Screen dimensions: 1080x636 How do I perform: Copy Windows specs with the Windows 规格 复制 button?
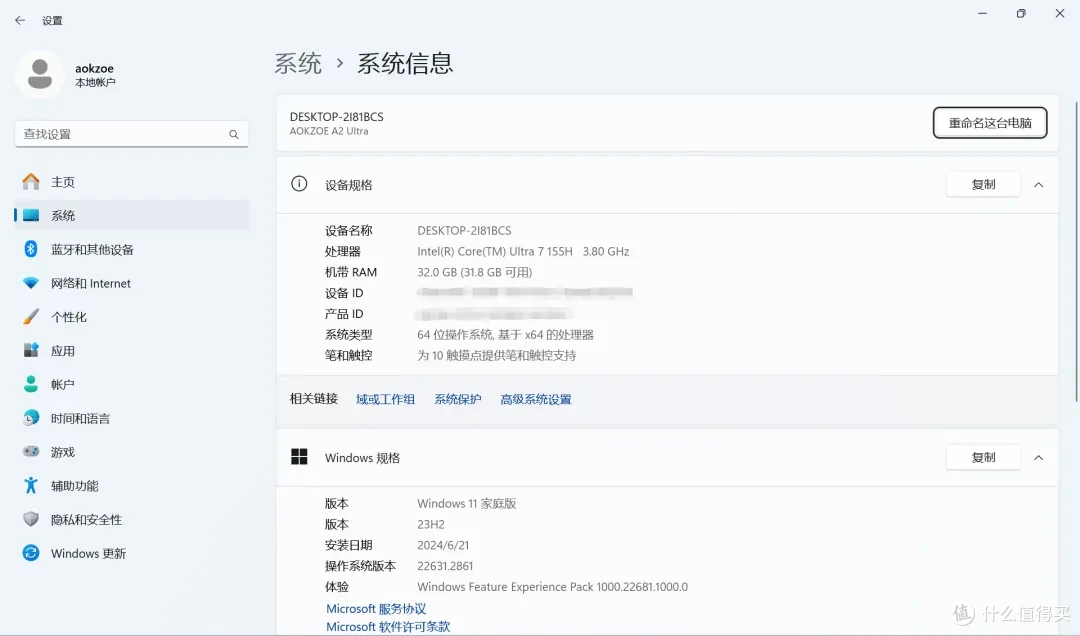[983, 458]
